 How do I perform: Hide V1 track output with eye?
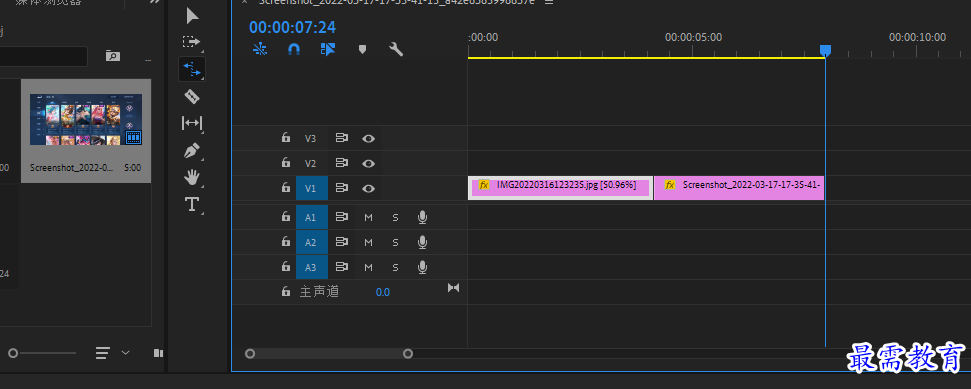coord(368,188)
